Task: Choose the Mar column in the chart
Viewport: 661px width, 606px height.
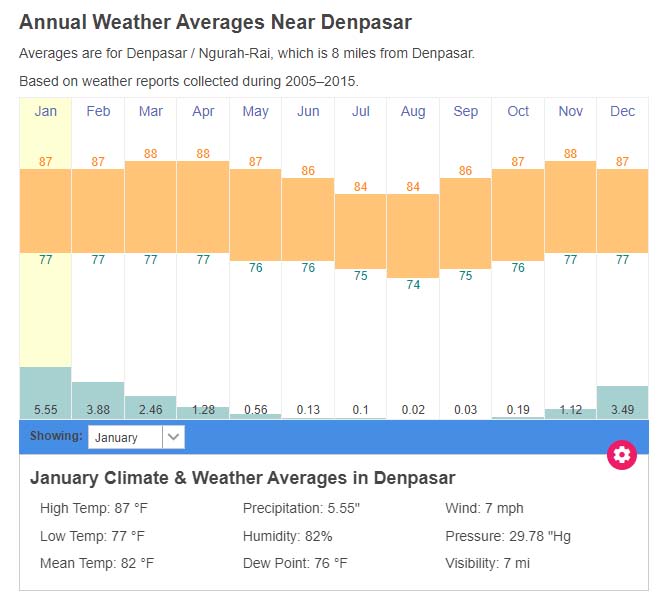Action: (x=151, y=111)
